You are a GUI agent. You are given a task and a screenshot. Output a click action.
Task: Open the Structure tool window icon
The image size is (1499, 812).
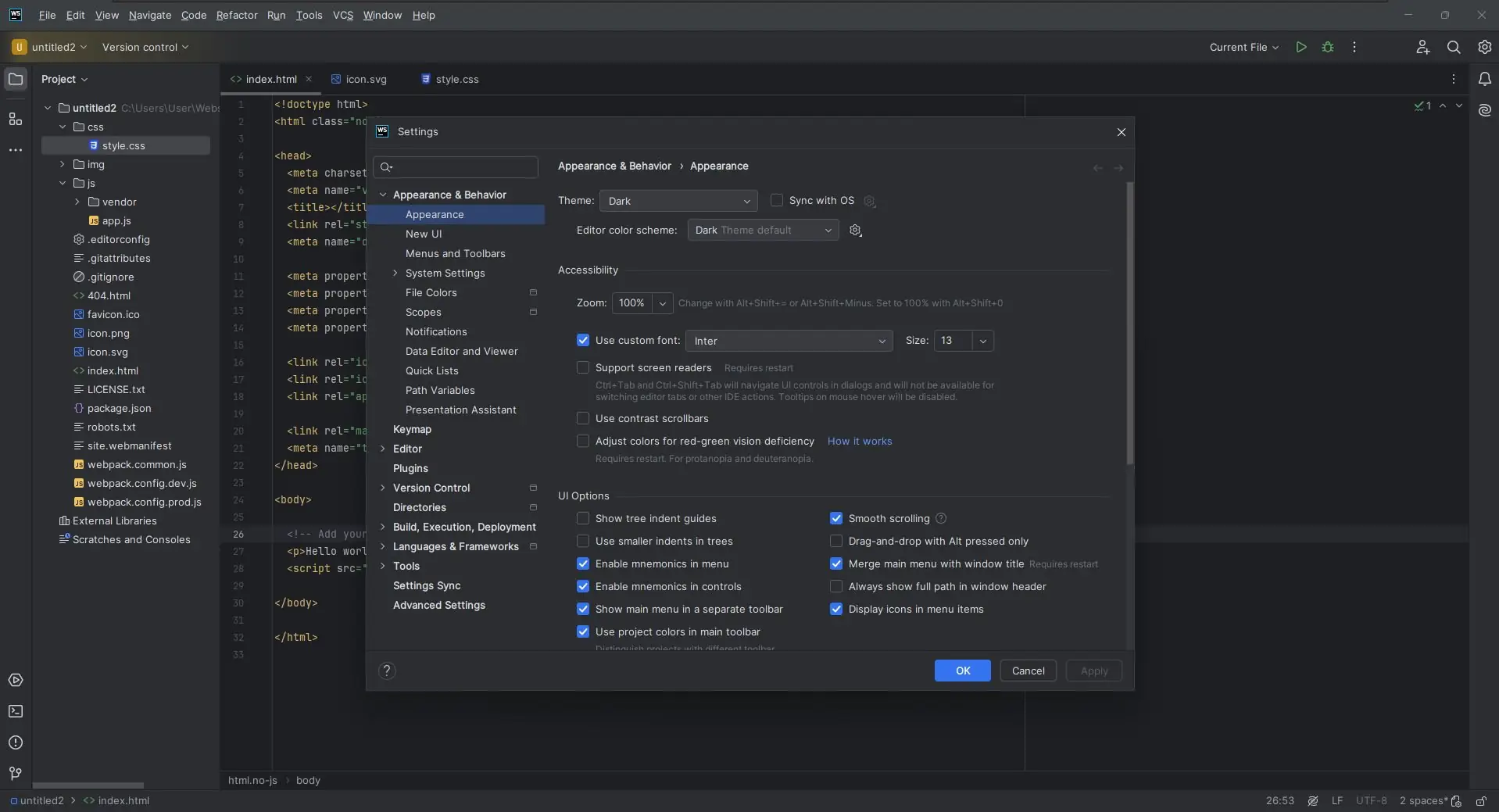point(16,119)
